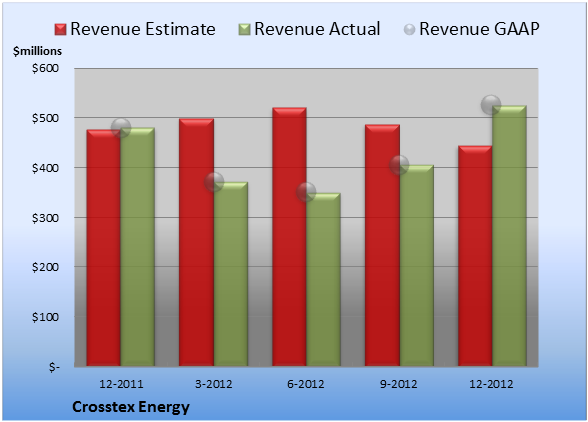
Task: Select the green 3-2012 actual bar
Action: (x=231, y=274)
